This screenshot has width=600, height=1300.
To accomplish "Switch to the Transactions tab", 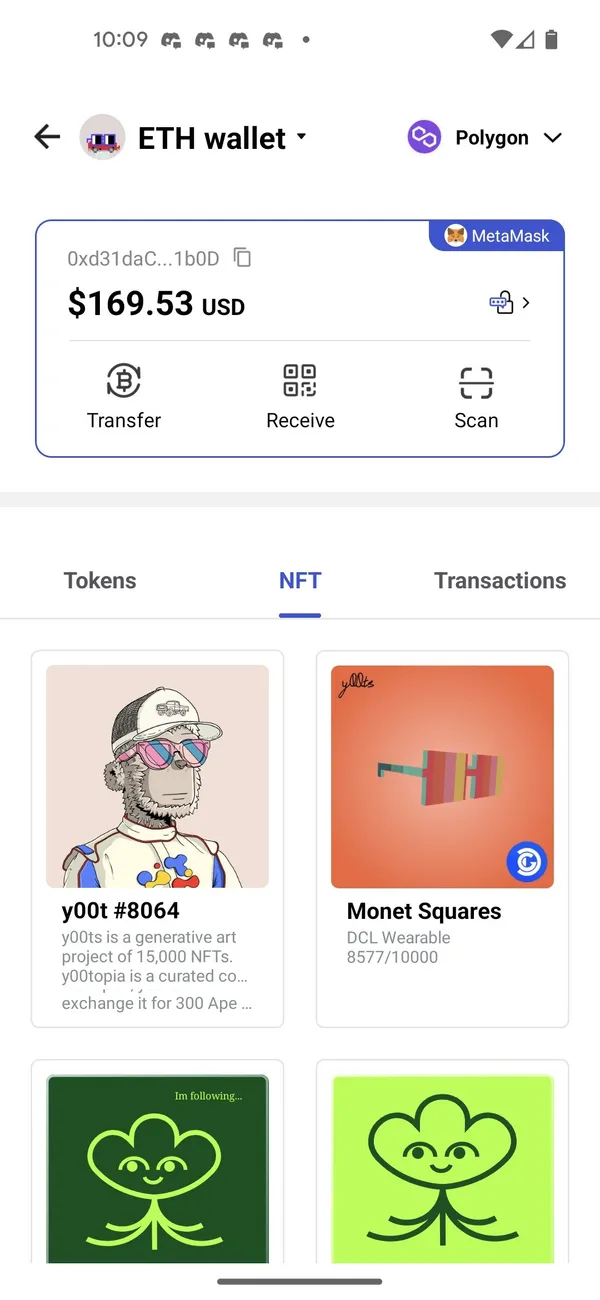I will pos(500,581).
